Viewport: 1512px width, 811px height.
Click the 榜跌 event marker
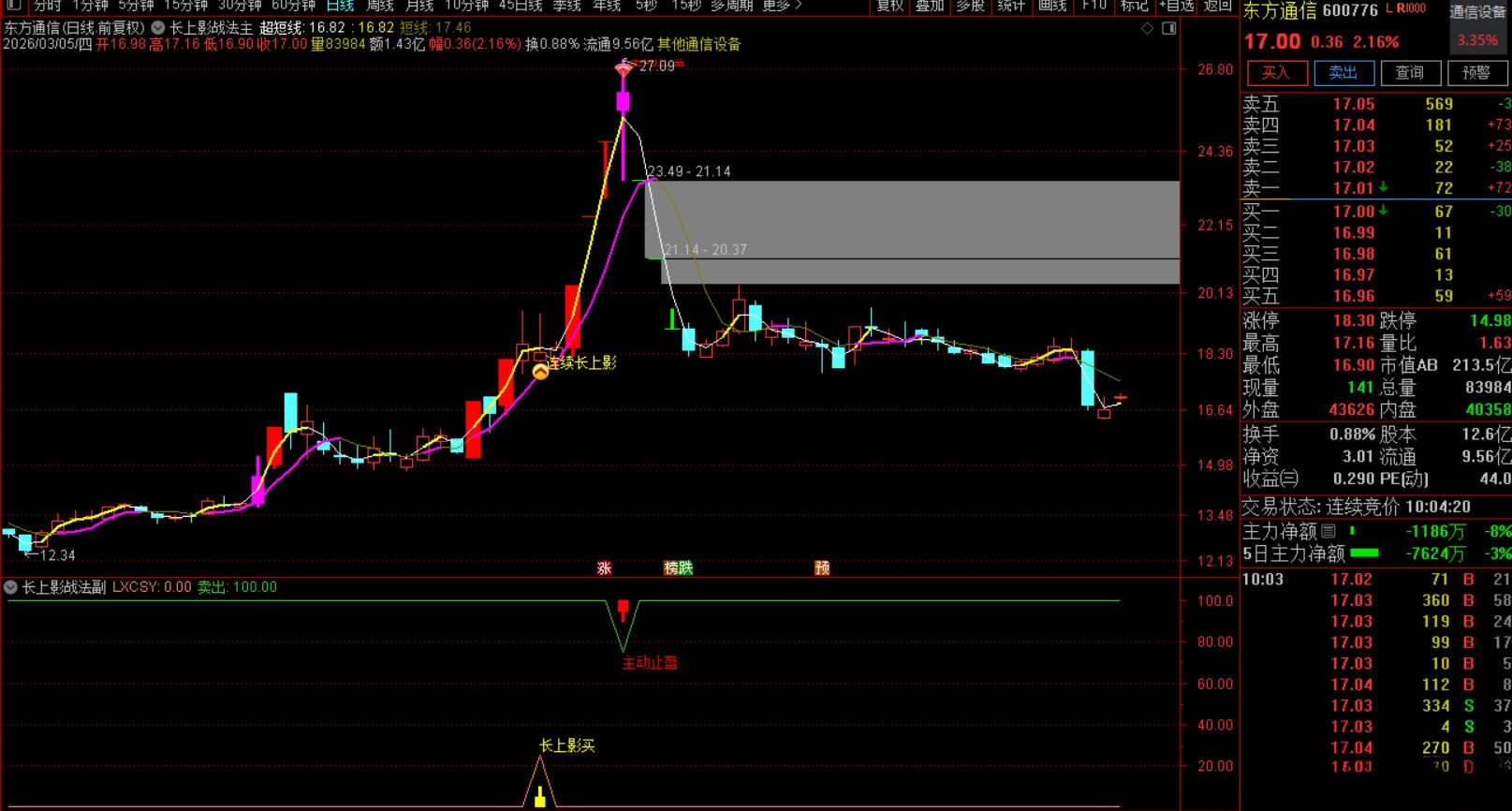(678, 568)
